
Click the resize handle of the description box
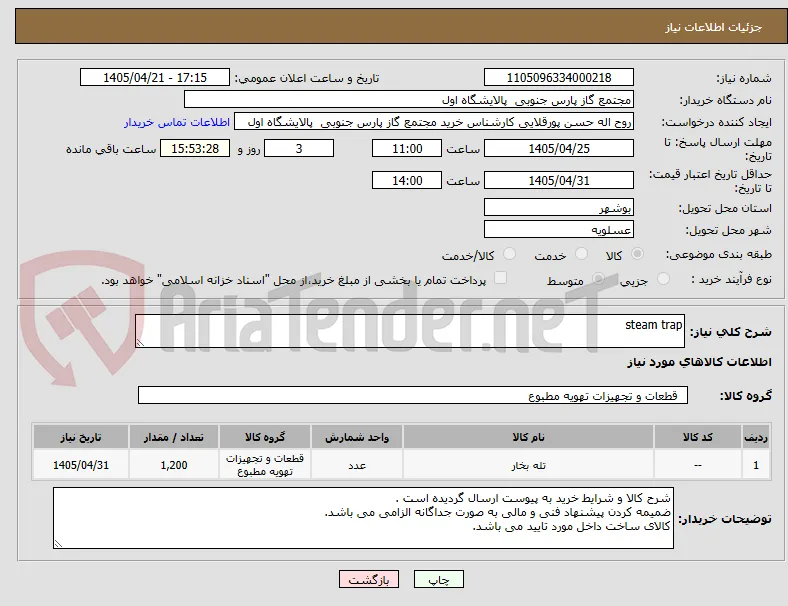tap(140, 342)
